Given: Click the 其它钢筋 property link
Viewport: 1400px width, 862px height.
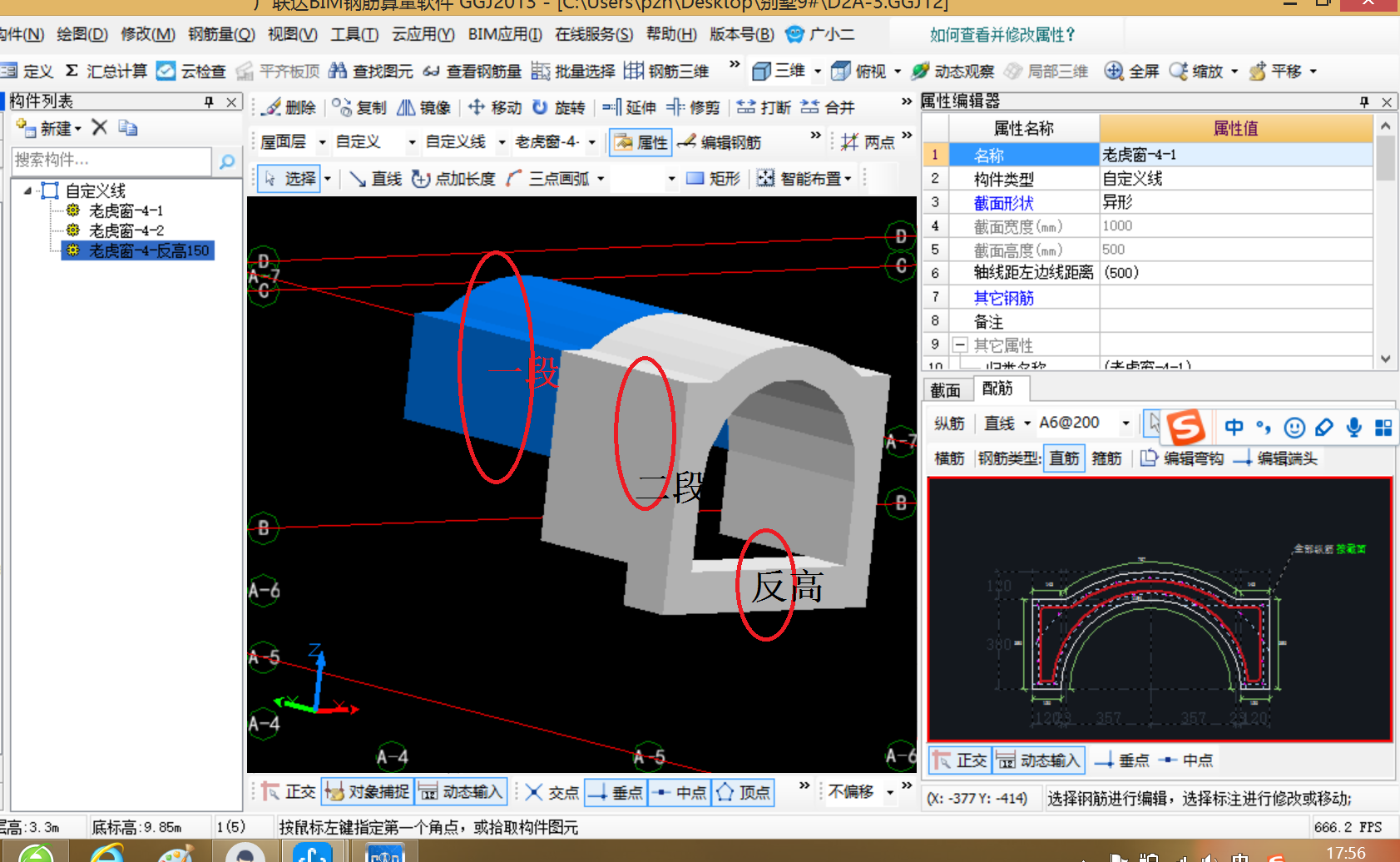Looking at the screenshot, I should click(x=1003, y=298).
